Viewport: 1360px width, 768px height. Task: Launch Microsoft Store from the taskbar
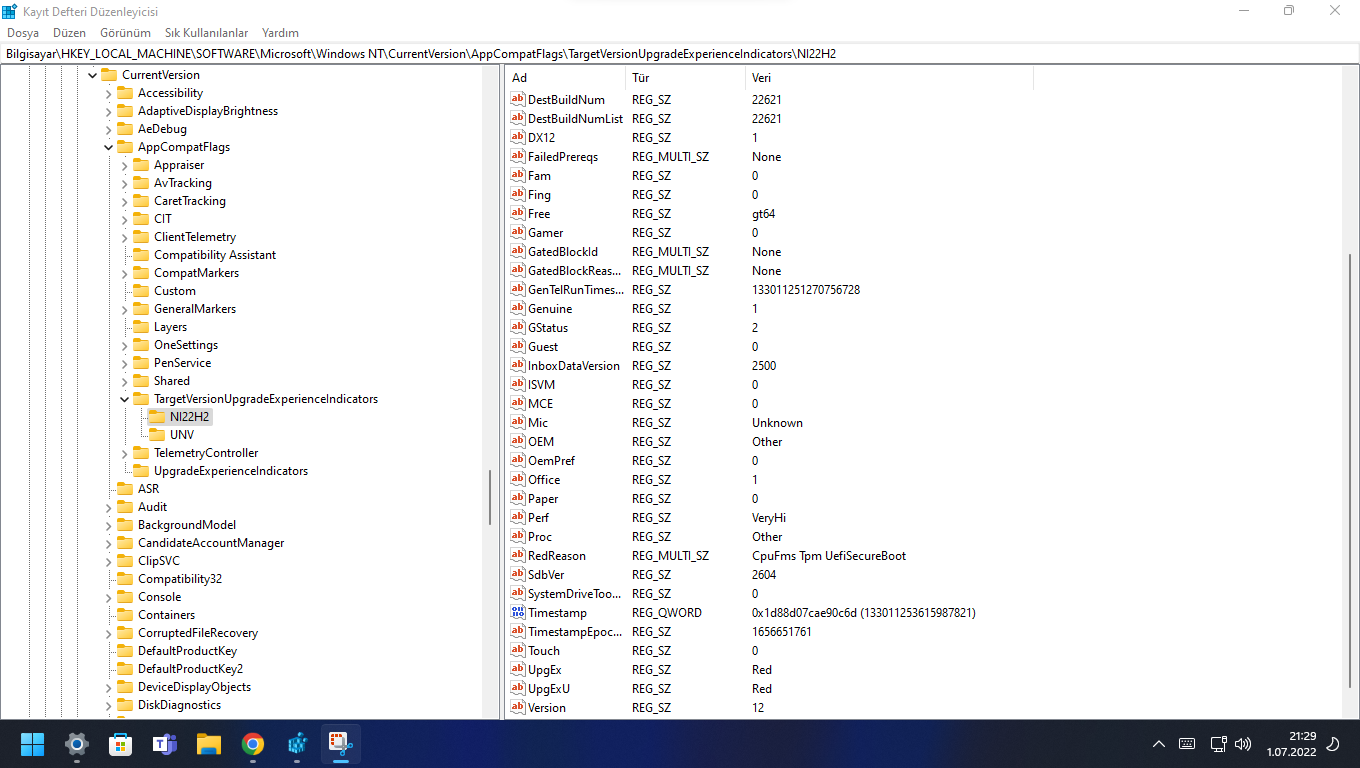pyautogui.click(x=120, y=744)
